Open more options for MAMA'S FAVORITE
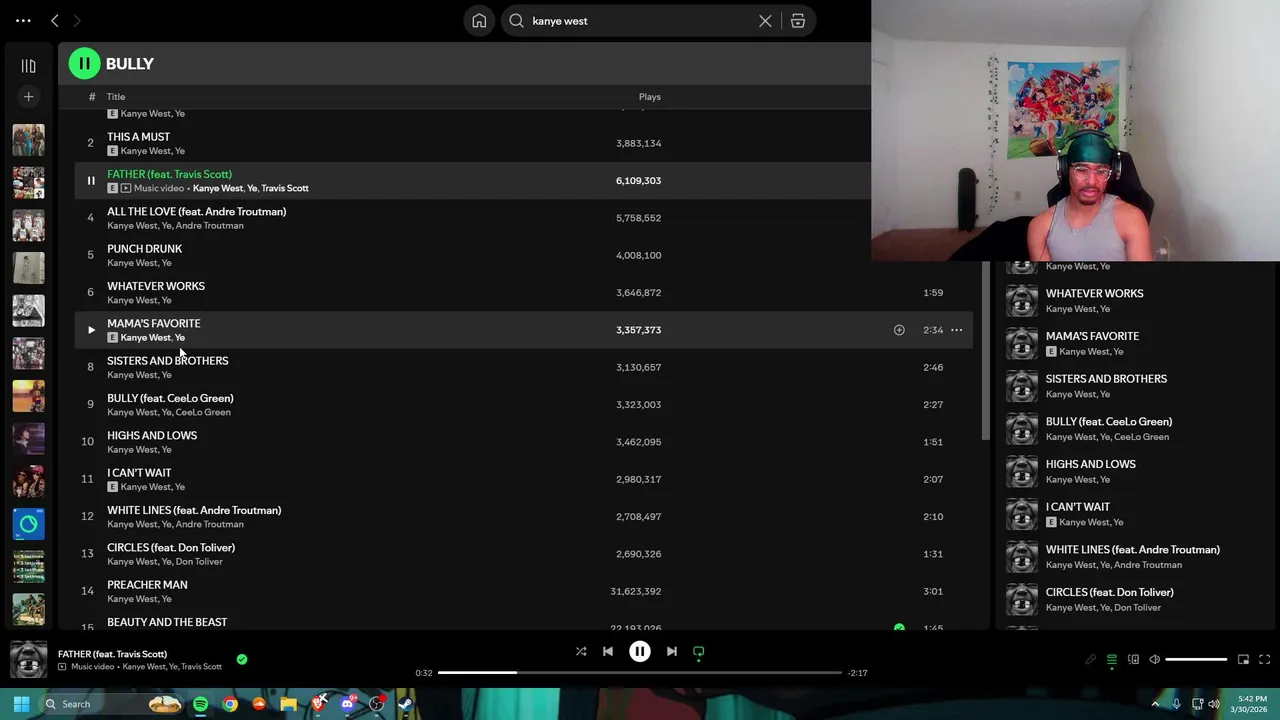The width and height of the screenshot is (1280, 720). click(956, 330)
